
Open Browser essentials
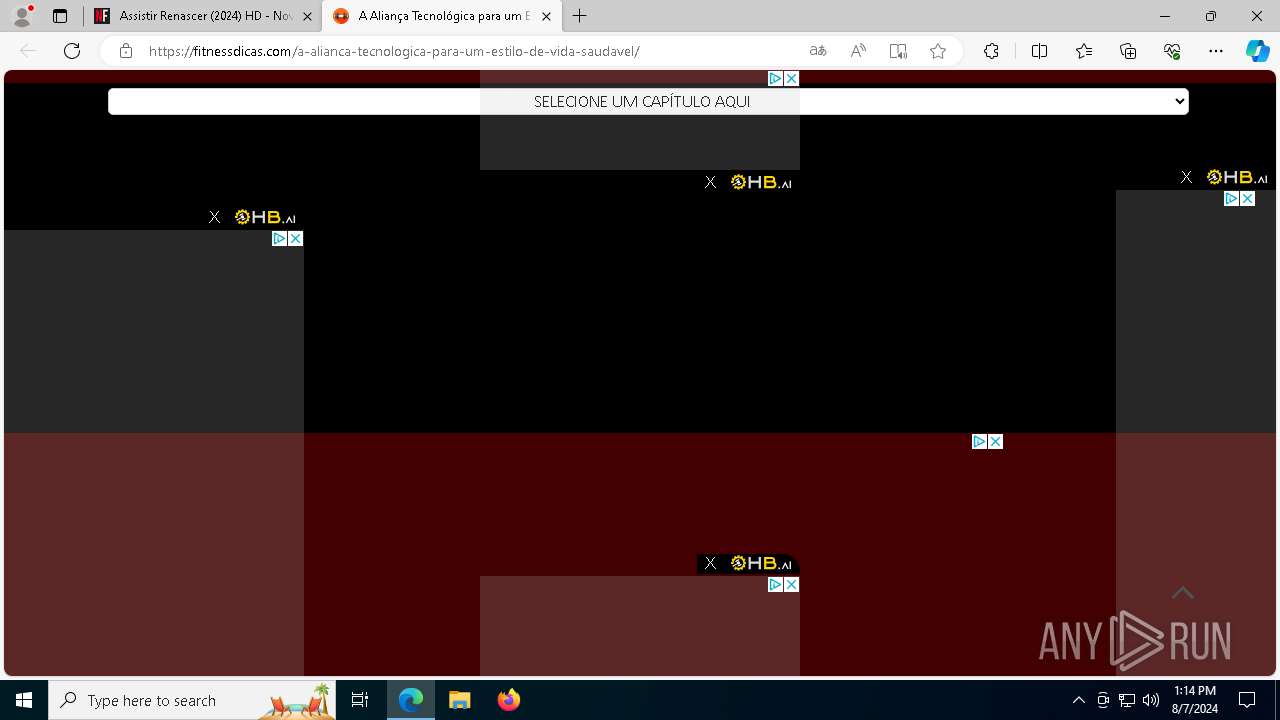pos(1172,51)
